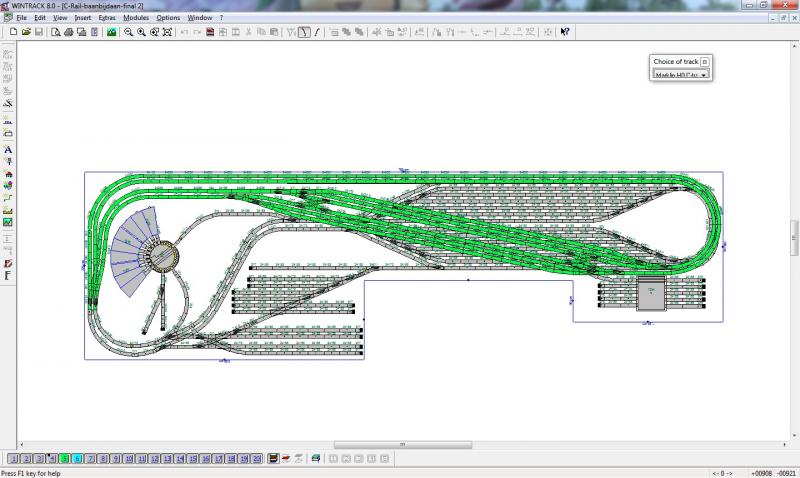This screenshot has height=478, width=800.
Task: Click the bold F icon in sidebar
Action: tap(8, 274)
